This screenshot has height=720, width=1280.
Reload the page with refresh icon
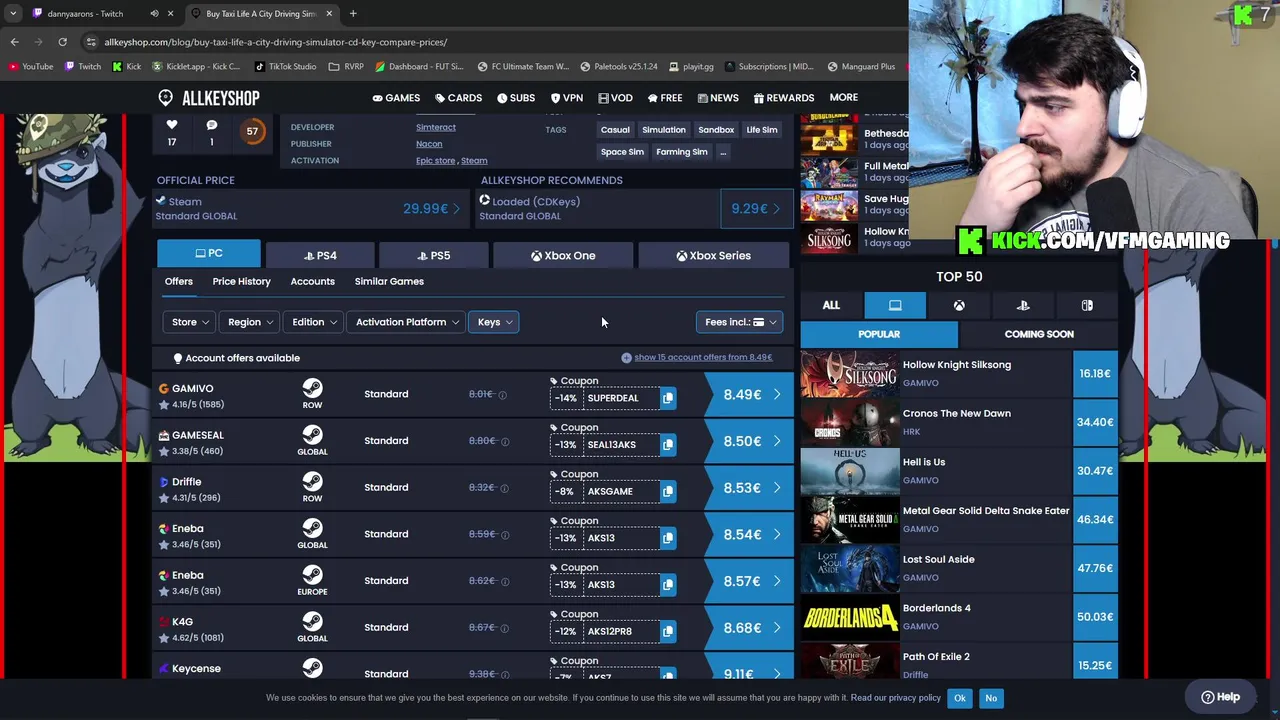click(x=62, y=42)
